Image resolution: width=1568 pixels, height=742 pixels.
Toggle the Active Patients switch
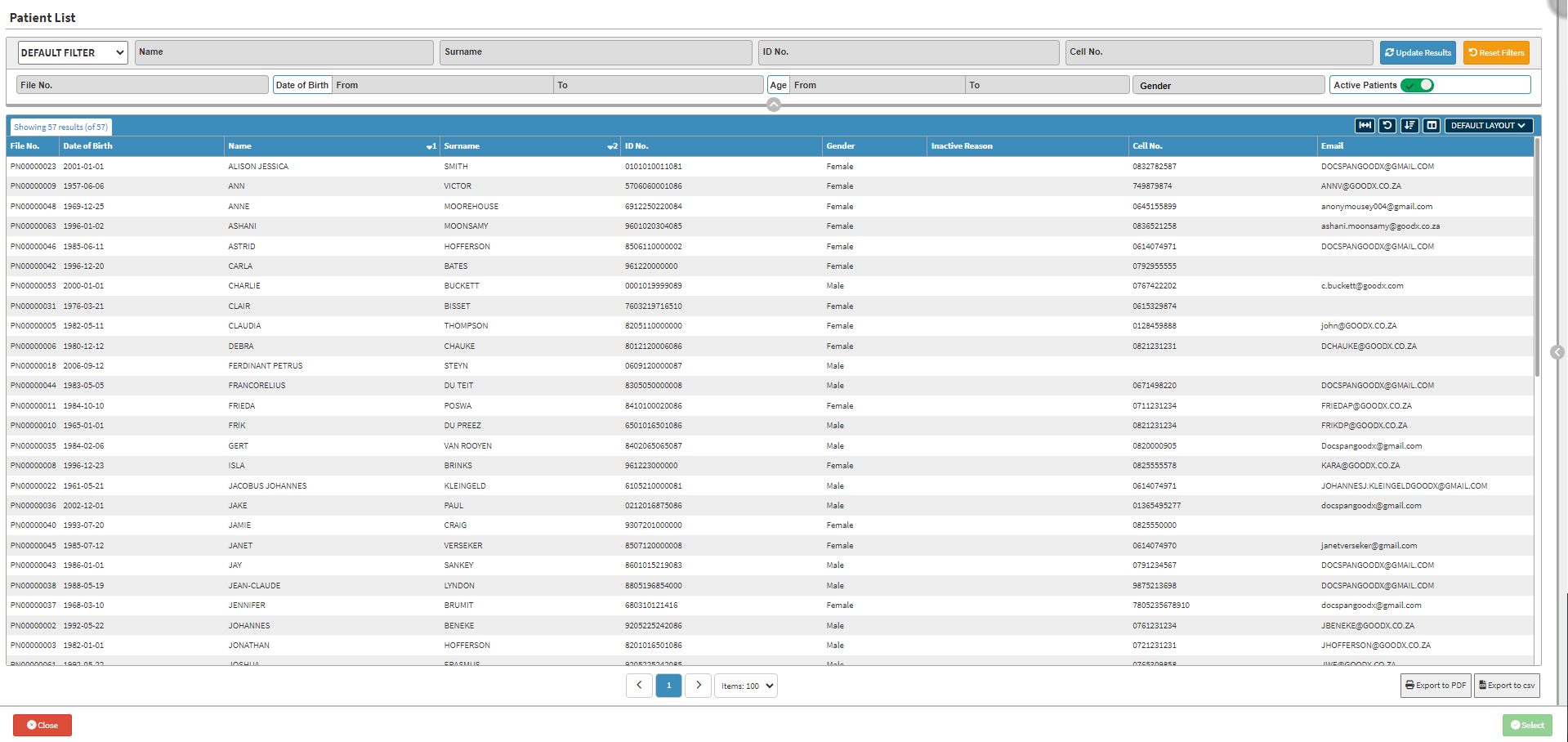coord(1417,85)
